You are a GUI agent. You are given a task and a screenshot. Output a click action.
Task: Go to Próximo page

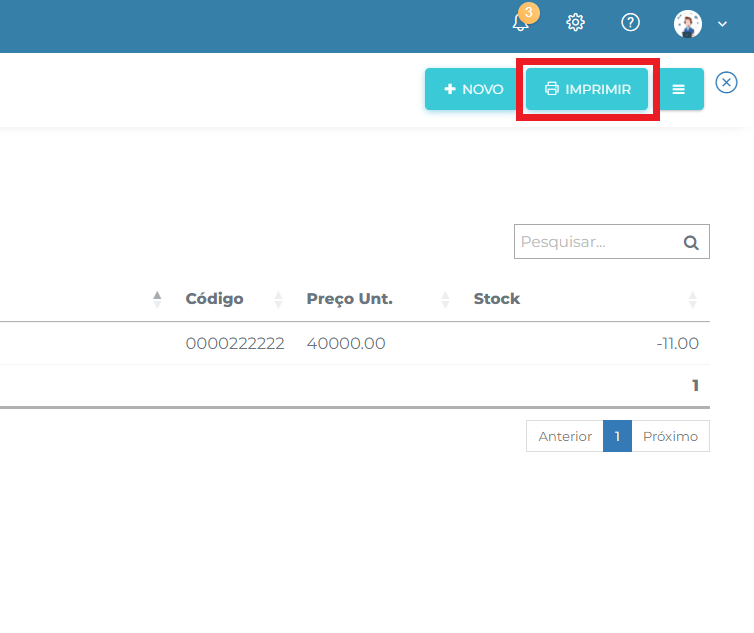click(670, 436)
